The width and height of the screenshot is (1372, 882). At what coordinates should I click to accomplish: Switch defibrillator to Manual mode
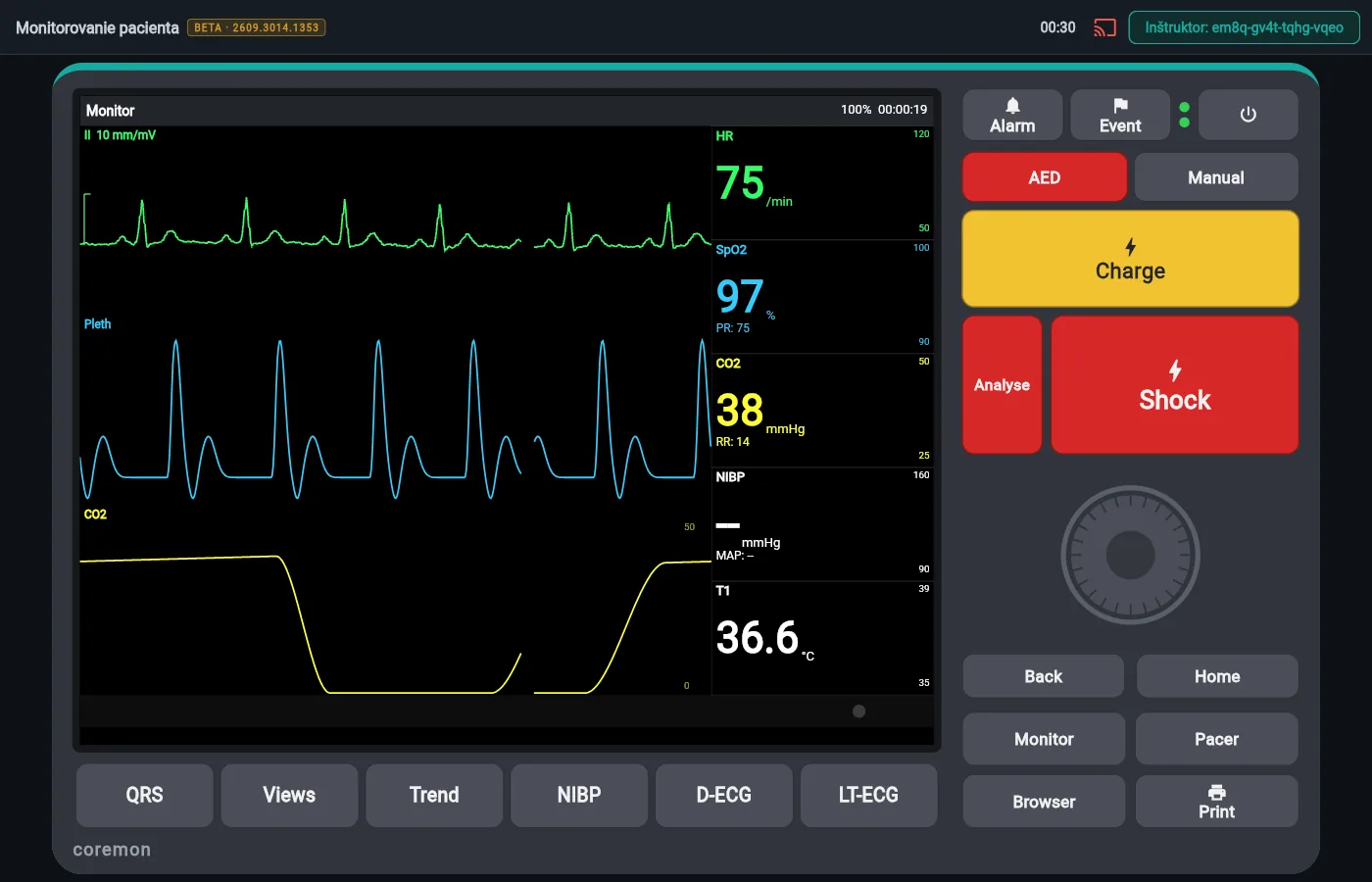[x=1216, y=177]
